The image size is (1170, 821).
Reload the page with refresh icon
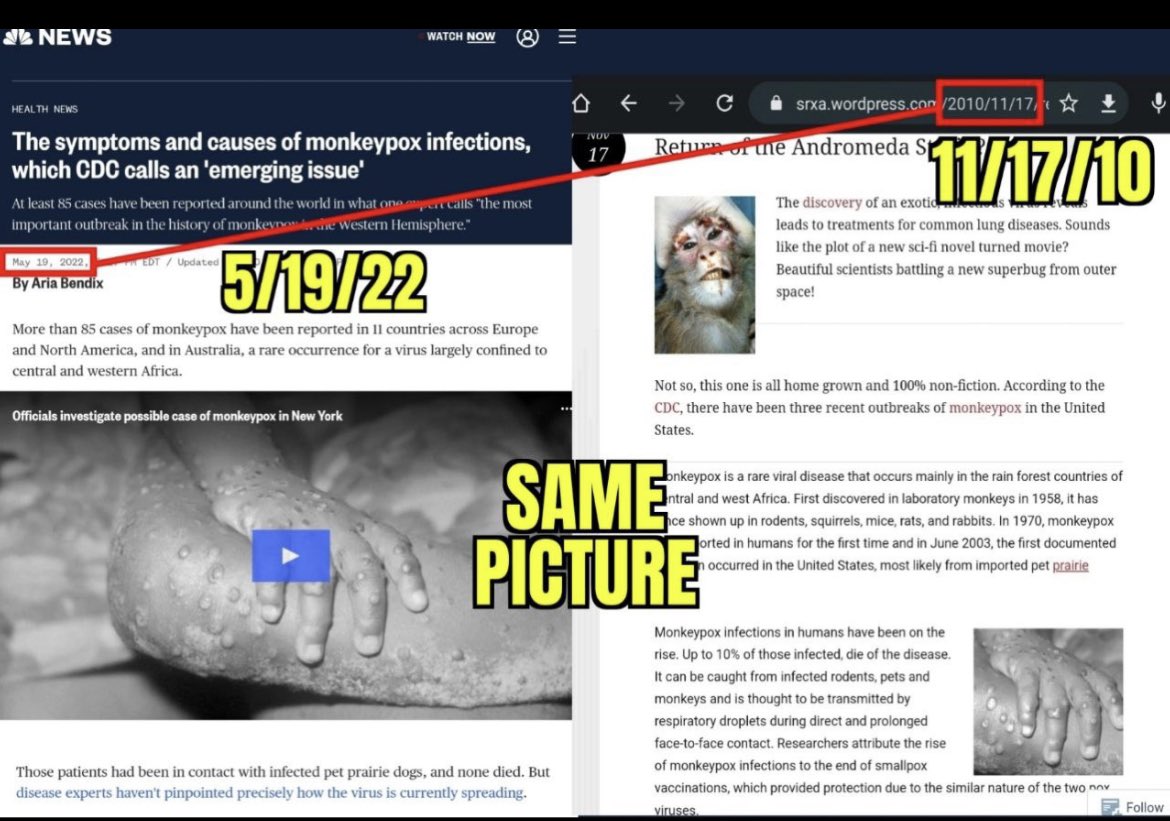(x=725, y=103)
